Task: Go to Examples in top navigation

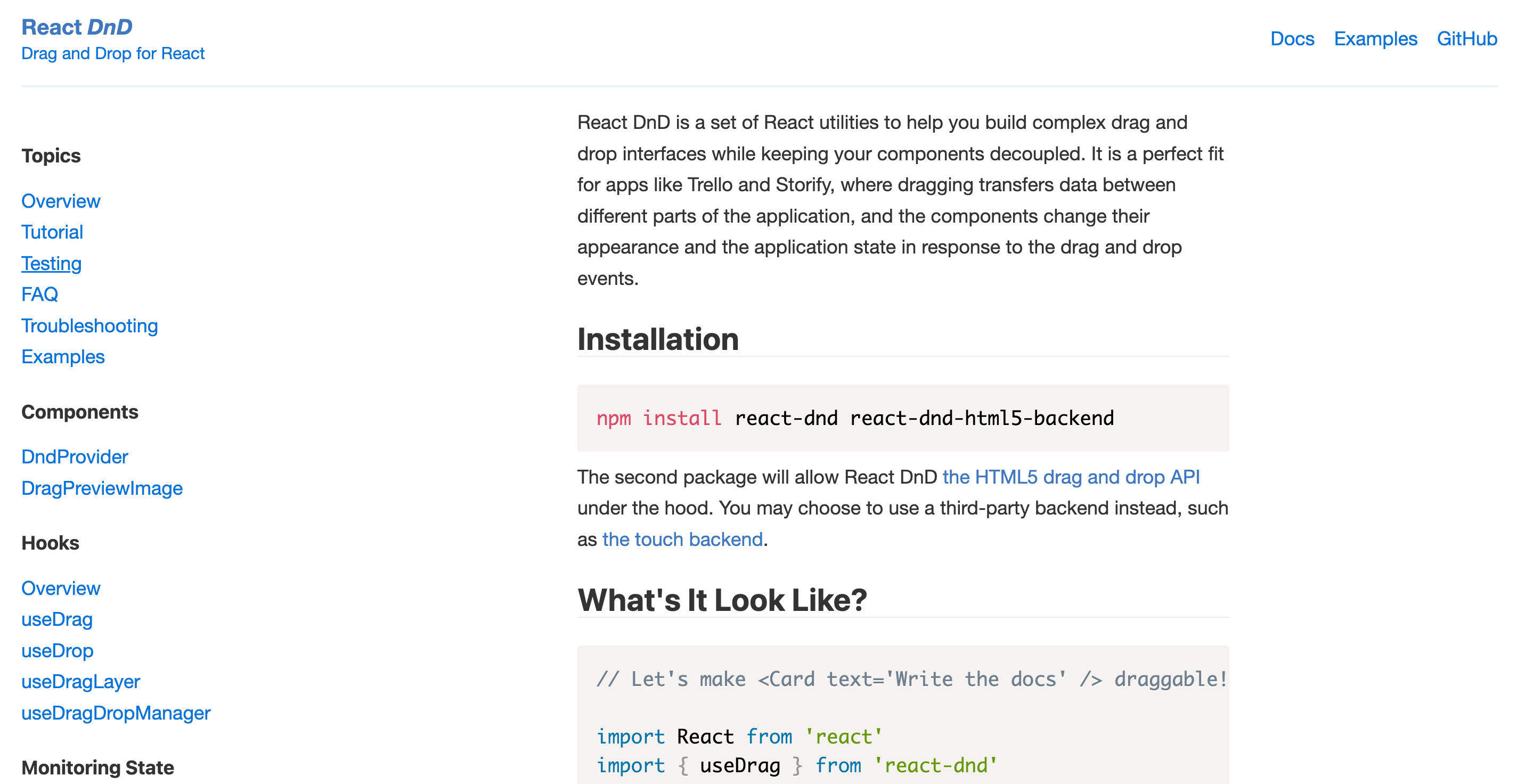Action: (x=1375, y=39)
